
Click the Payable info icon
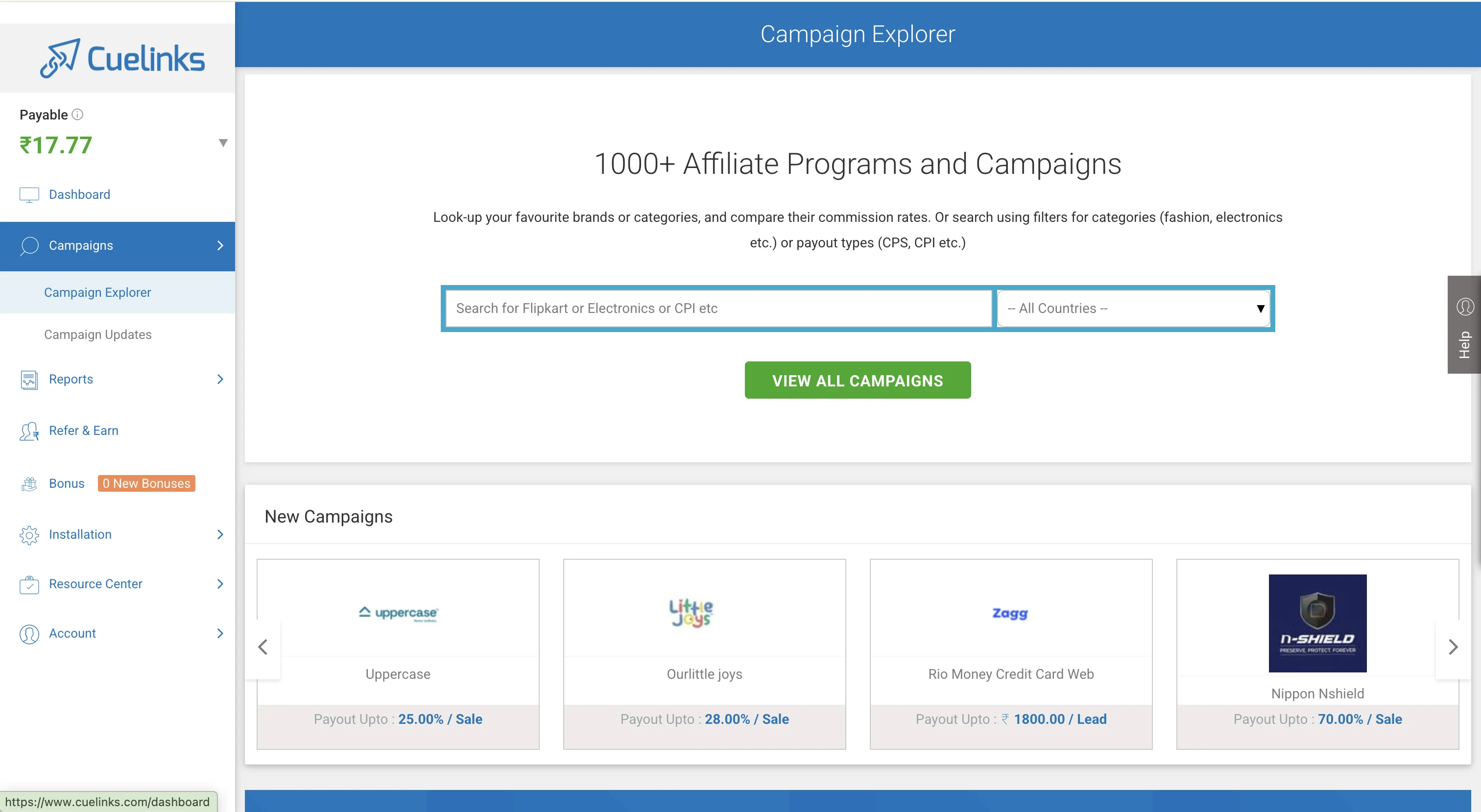point(77,115)
